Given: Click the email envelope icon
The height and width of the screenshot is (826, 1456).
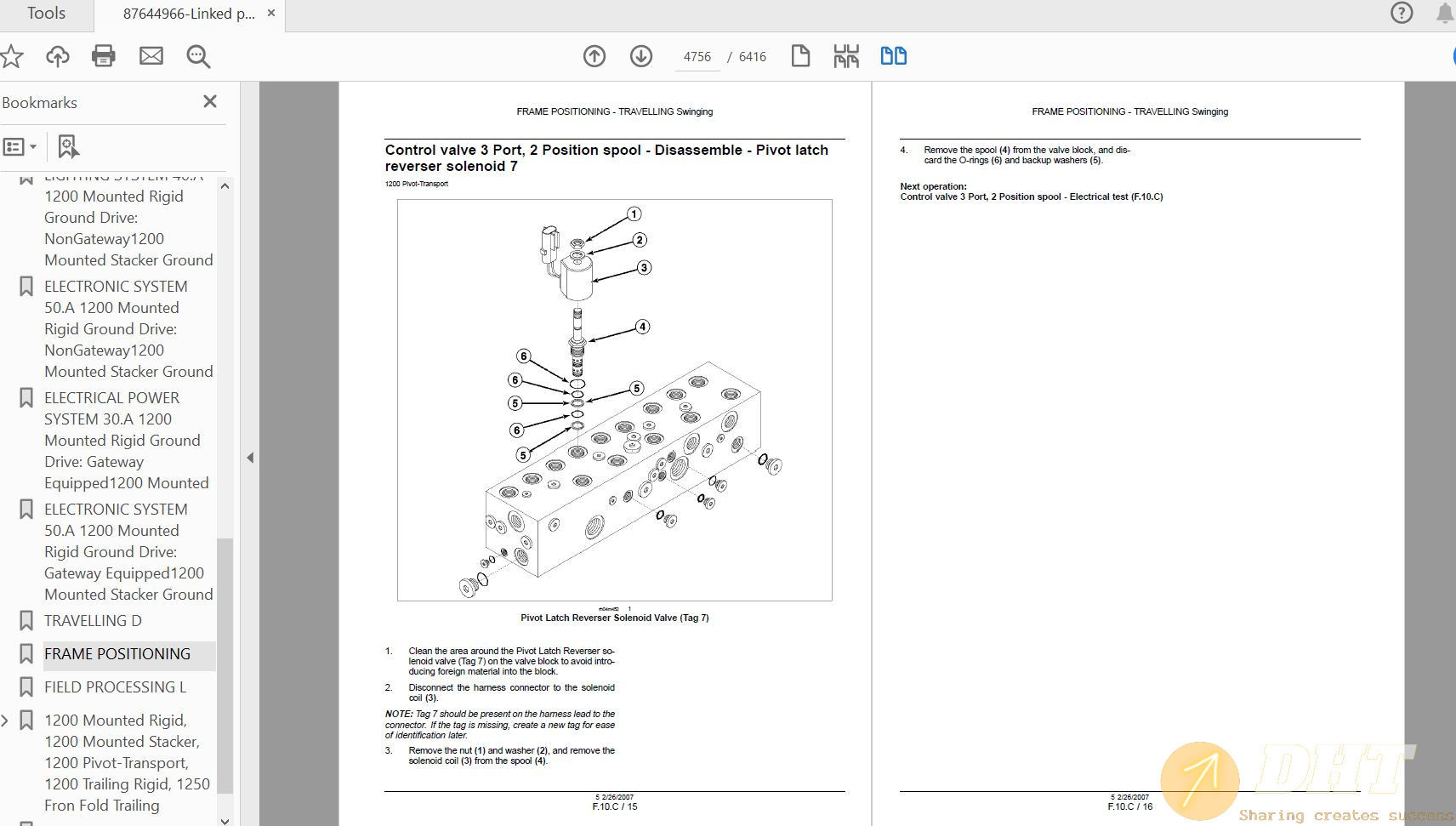Looking at the screenshot, I should point(151,56).
